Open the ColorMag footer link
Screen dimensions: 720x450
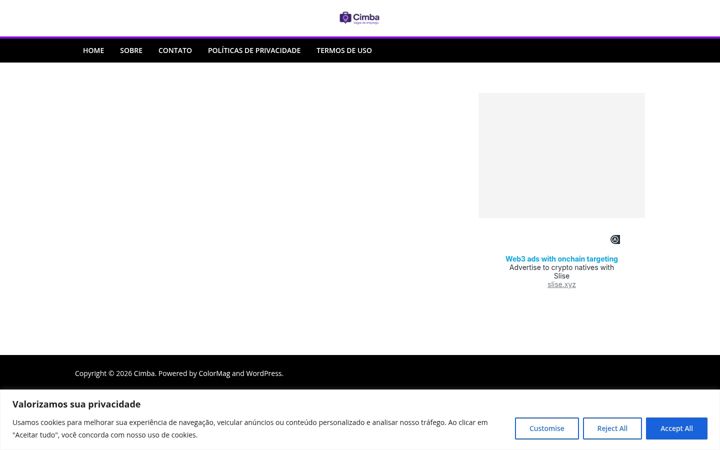pyautogui.click(x=214, y=373)
